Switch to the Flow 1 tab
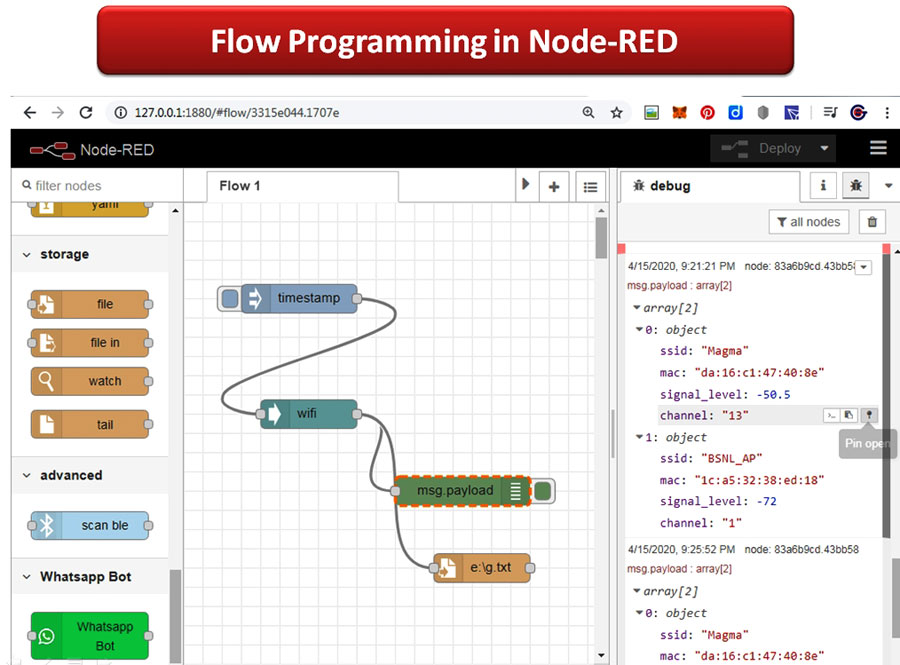Screen dimensions: 900x665 (x=240, y=186)
